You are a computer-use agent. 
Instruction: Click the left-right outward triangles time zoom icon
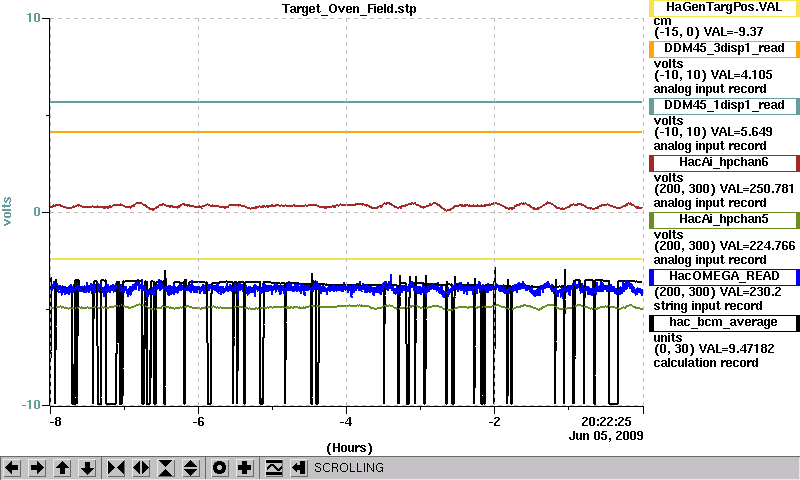tap(141, 468)
